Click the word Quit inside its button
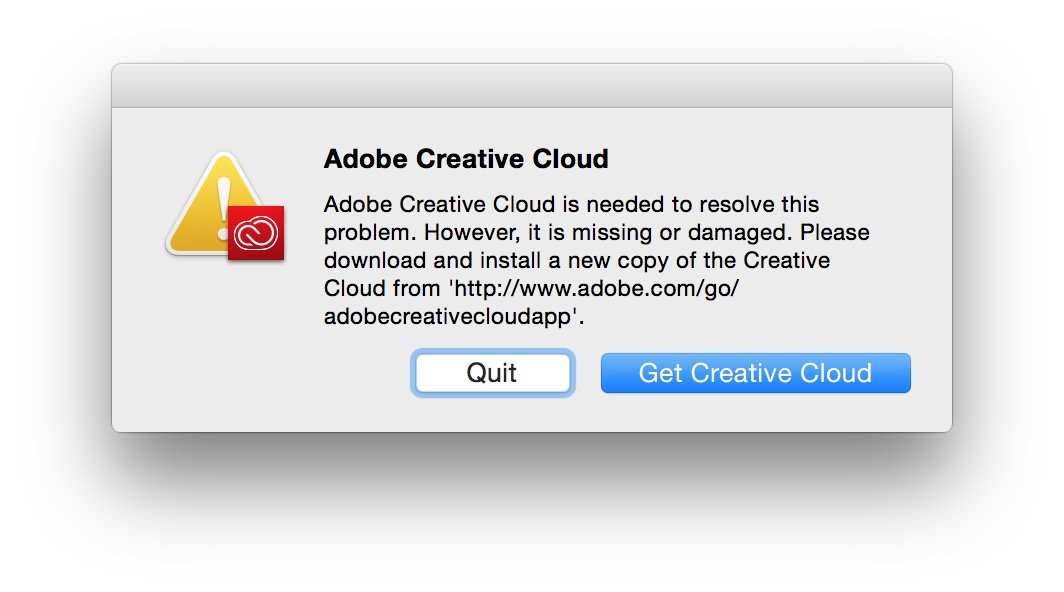Viewport: 1064px width, 592px height. point(492,372)
